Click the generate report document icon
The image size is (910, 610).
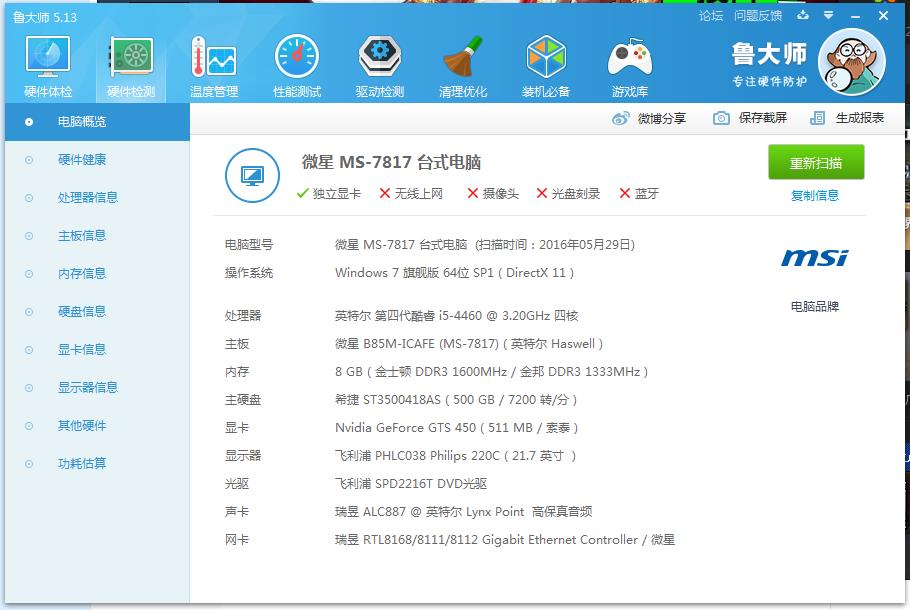point(817,118)
